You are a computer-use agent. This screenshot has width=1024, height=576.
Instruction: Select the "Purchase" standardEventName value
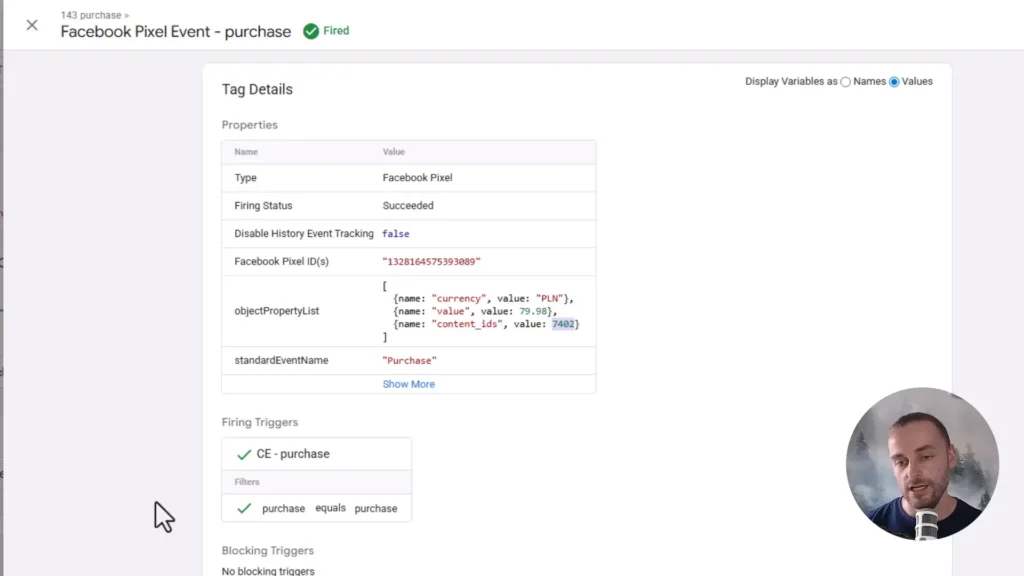409,360
